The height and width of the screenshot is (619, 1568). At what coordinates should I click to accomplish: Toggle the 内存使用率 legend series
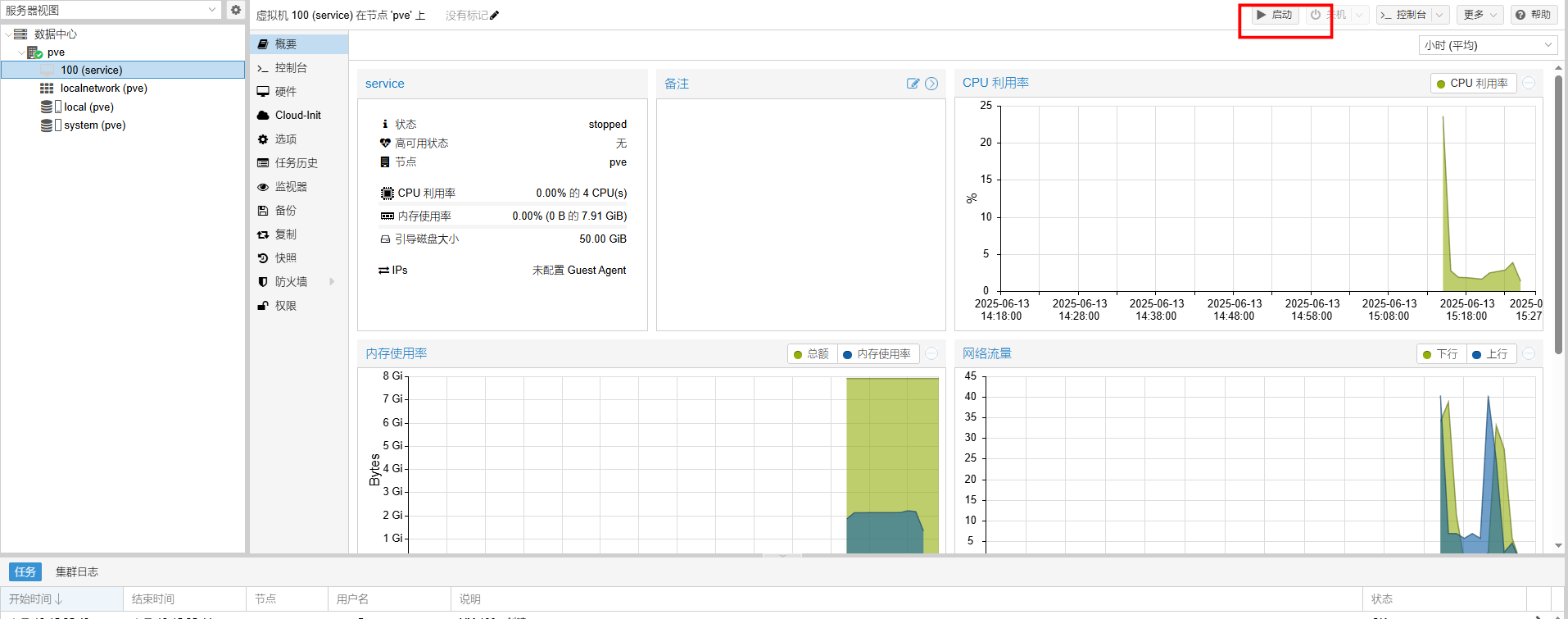pos(877,354)
